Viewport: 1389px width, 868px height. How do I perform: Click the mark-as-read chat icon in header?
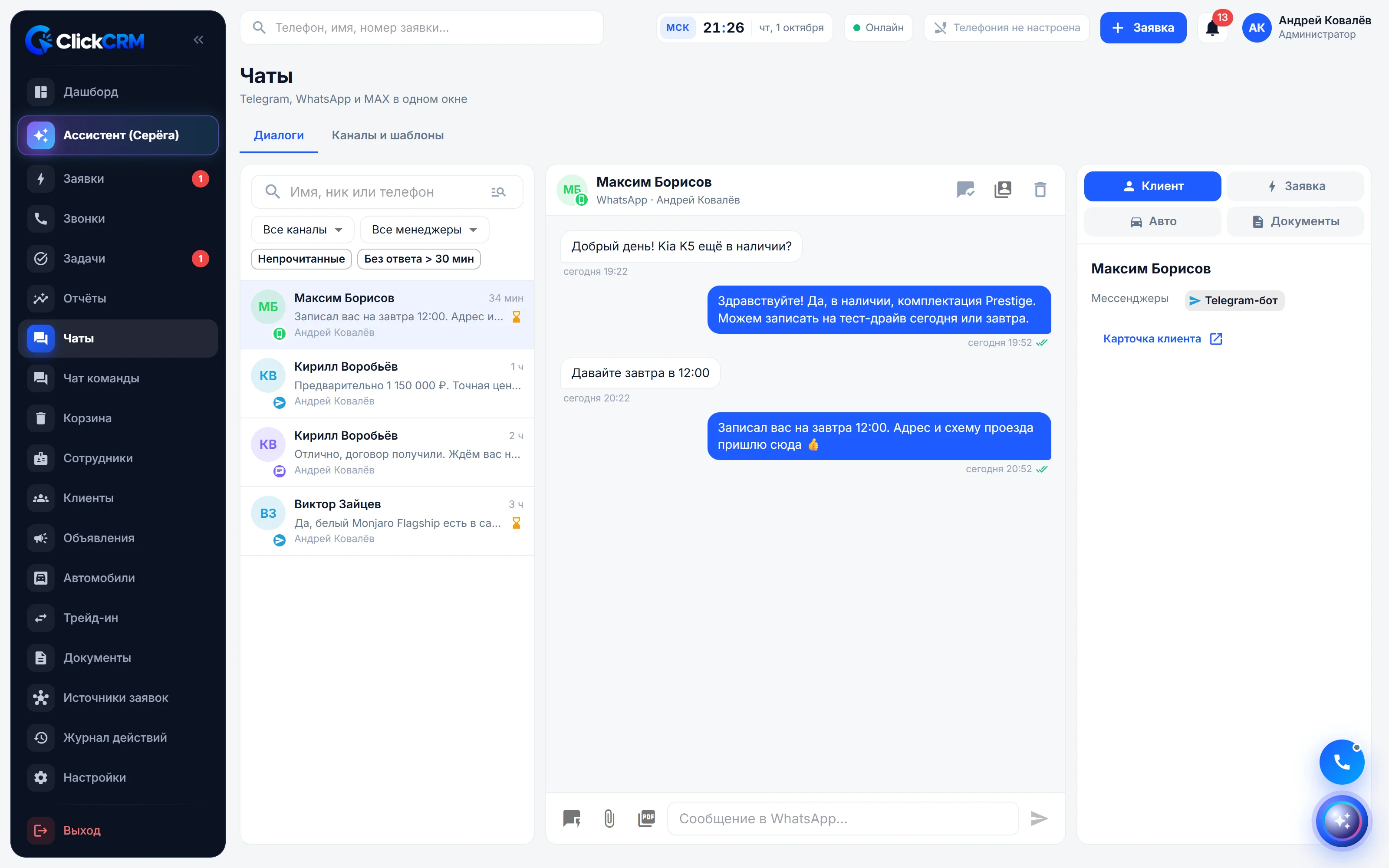point(965,190)
